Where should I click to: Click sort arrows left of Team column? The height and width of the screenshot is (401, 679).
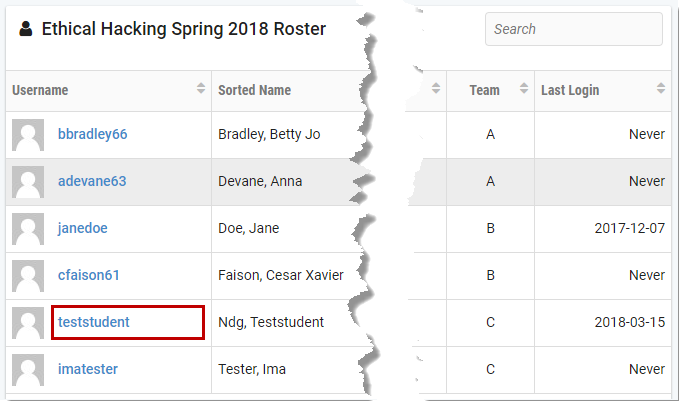click(x=436, y=88)
